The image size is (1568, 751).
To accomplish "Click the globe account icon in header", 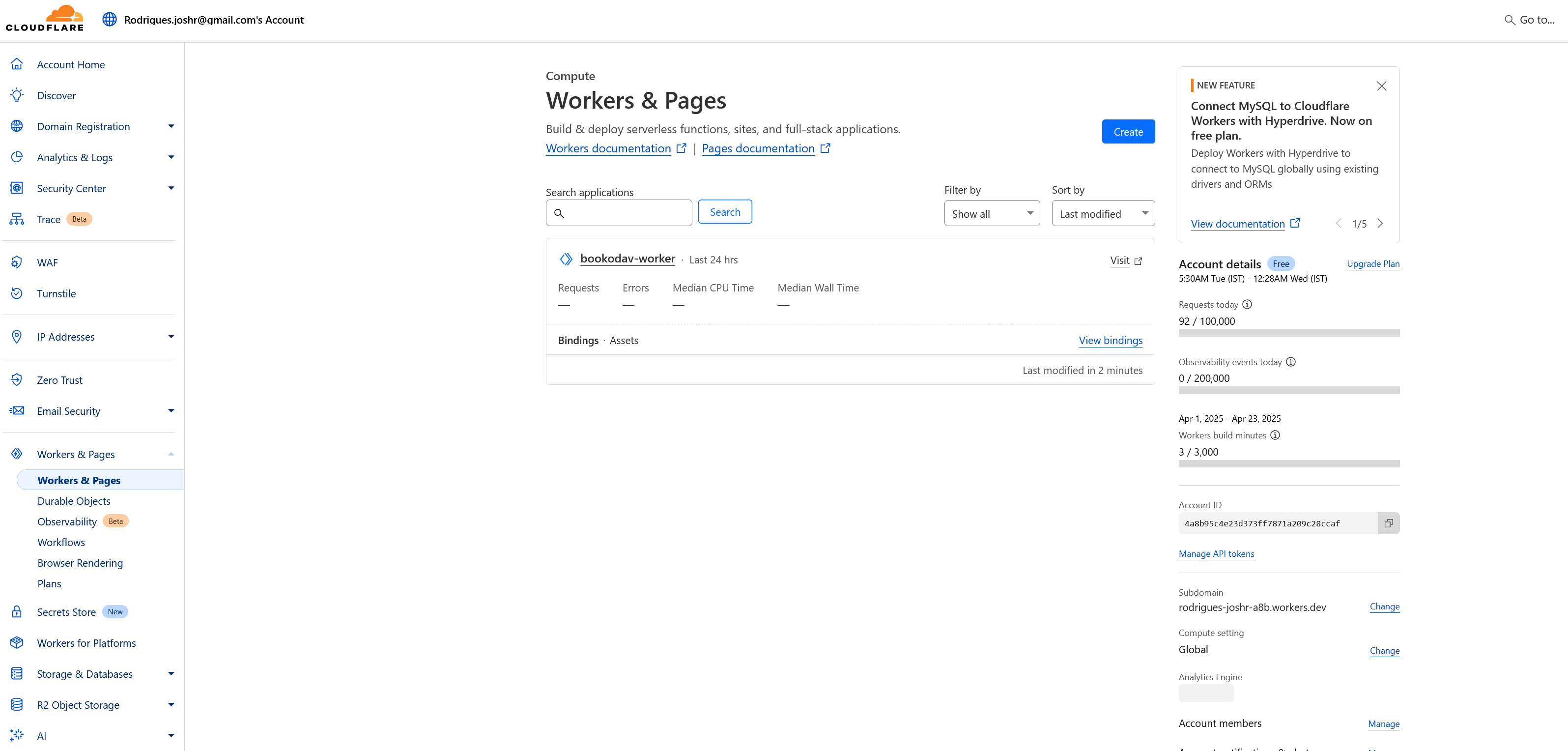I will [x=110, y=20].
